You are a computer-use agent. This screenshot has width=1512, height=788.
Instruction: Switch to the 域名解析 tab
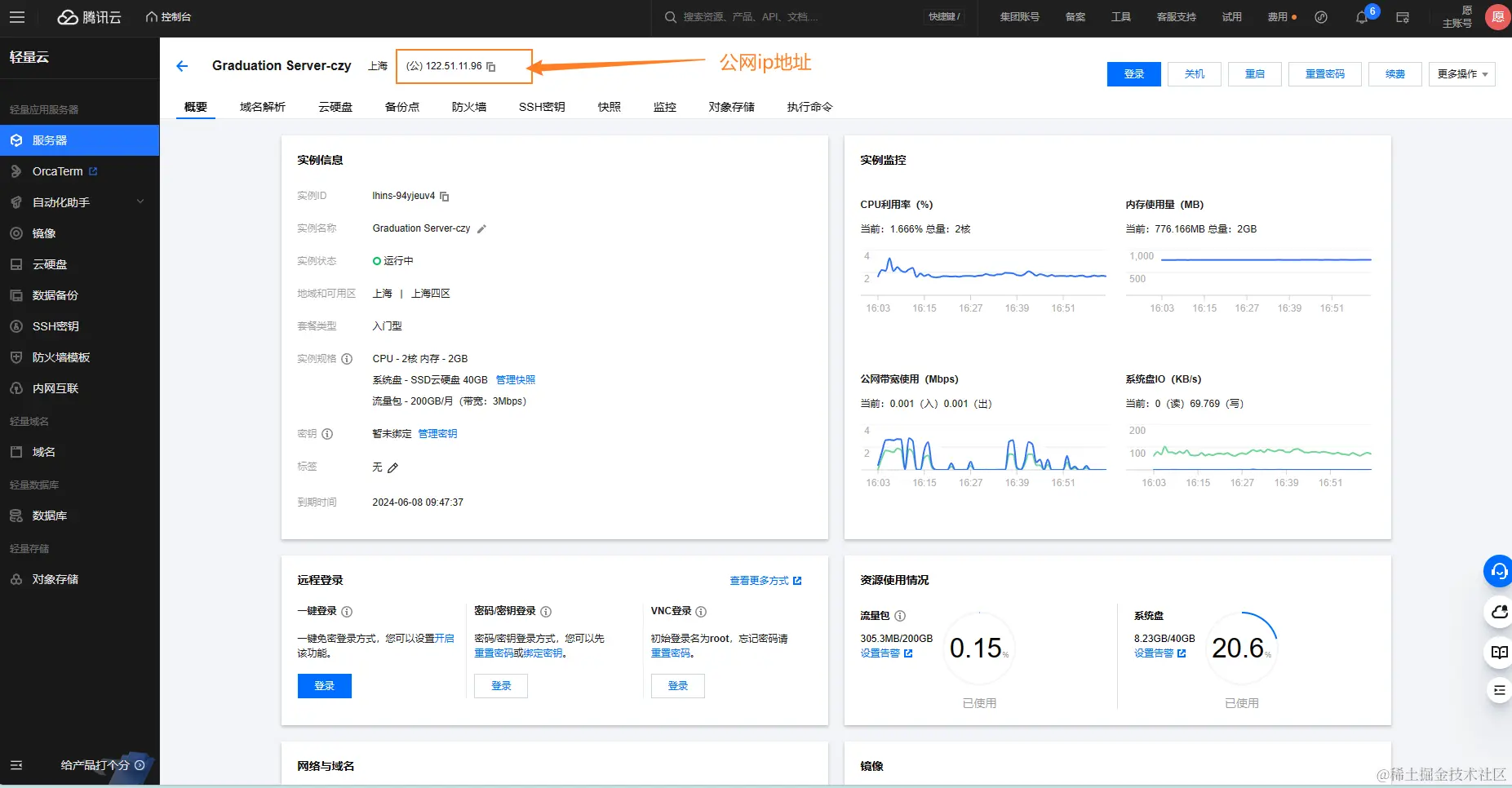point(263,107)
